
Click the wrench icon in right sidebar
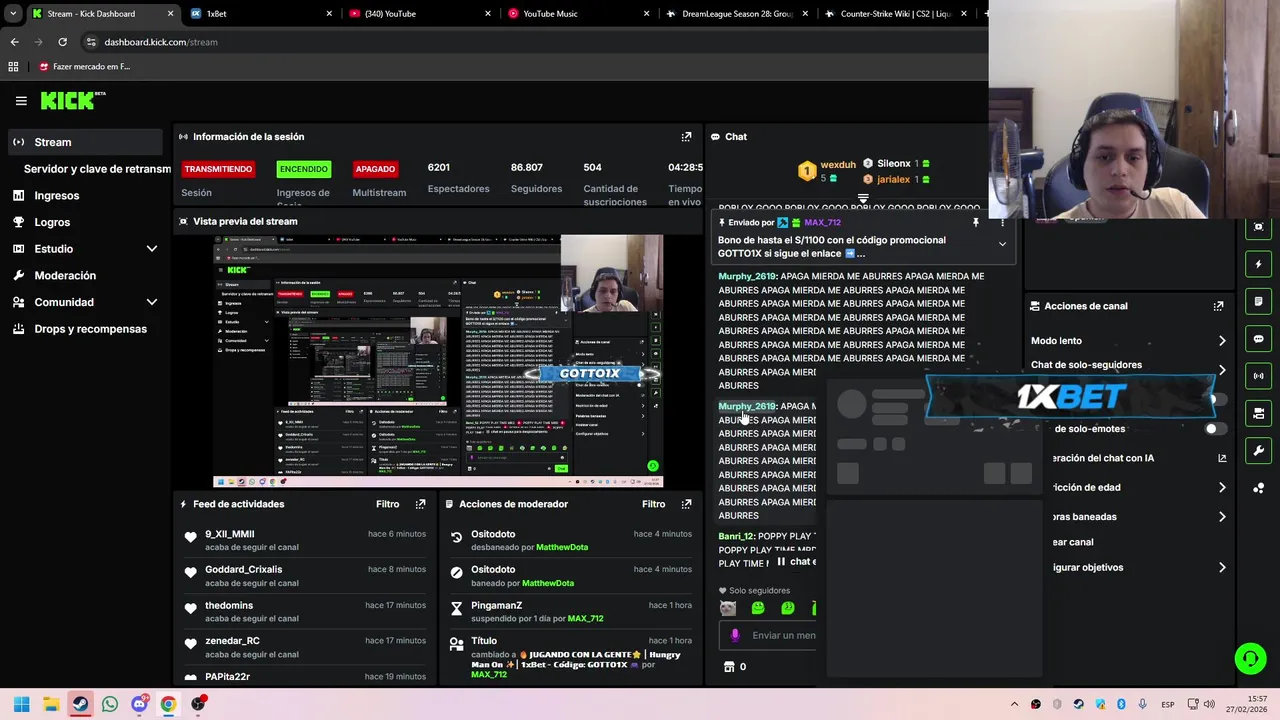coord(1258,451)
